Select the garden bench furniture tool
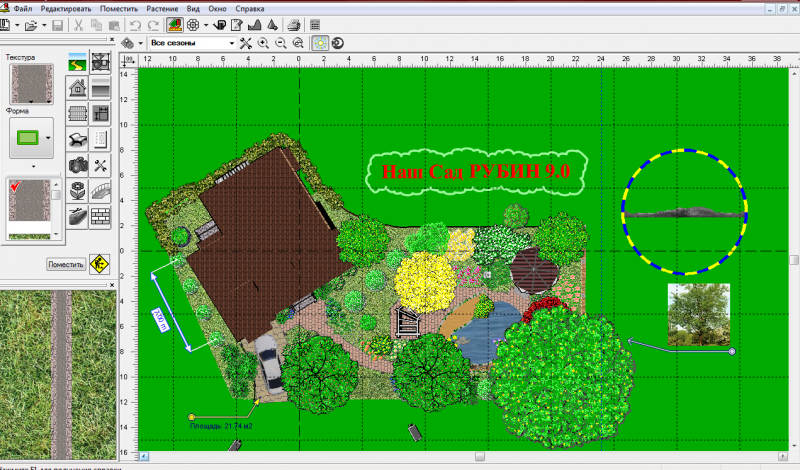 78,139
